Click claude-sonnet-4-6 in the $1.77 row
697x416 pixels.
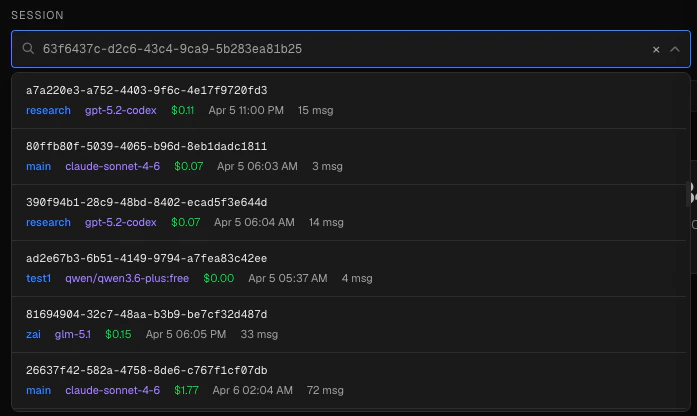pos(112,390)
